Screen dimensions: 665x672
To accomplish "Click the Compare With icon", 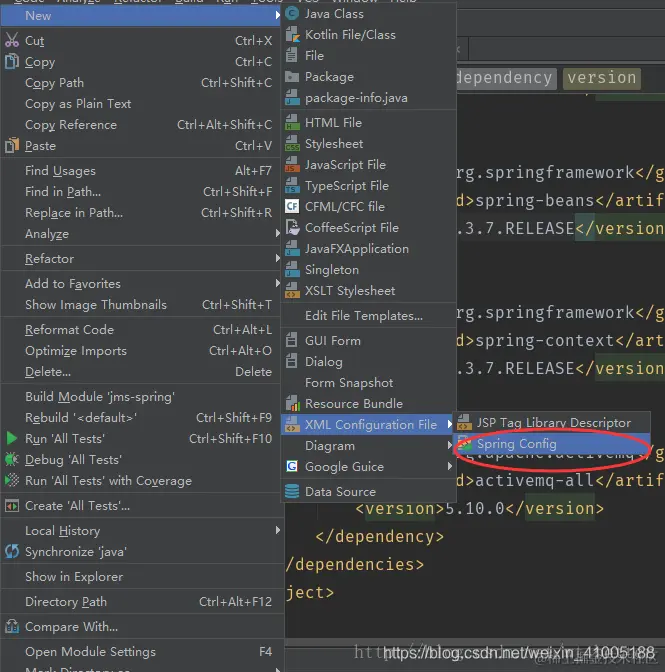I will click(12, 627).
